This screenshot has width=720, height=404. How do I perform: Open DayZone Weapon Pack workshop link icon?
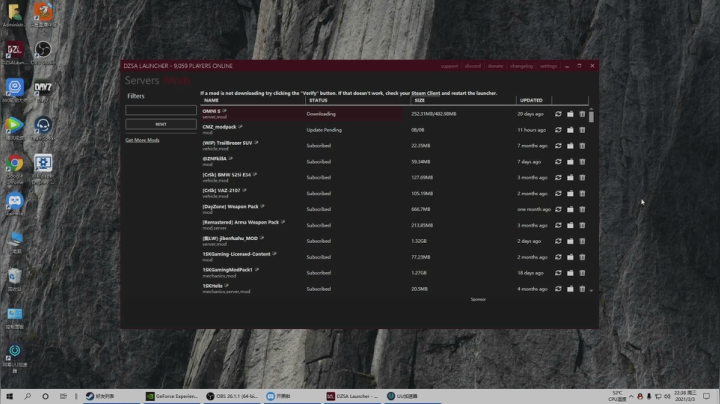pyautogui.click(x=262, y=206)
